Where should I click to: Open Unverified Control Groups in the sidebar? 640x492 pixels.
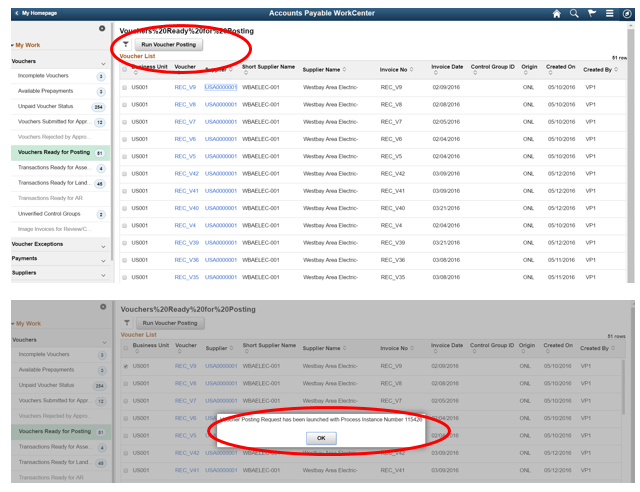pos(49,214)
